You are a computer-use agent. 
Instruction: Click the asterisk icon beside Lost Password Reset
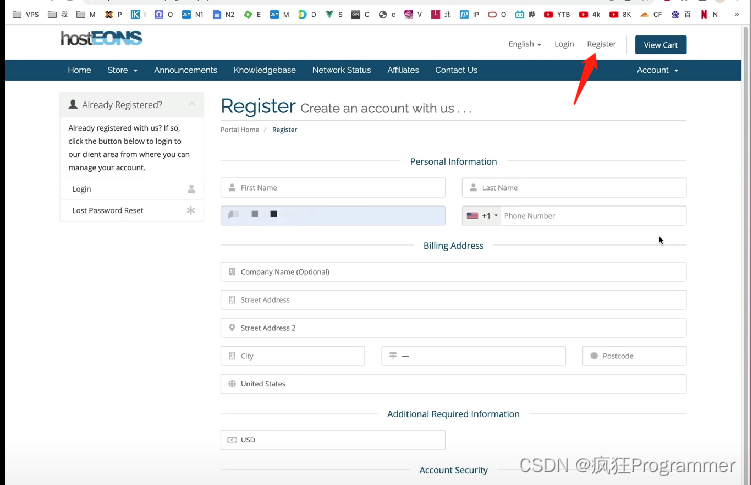pos(191,211)
